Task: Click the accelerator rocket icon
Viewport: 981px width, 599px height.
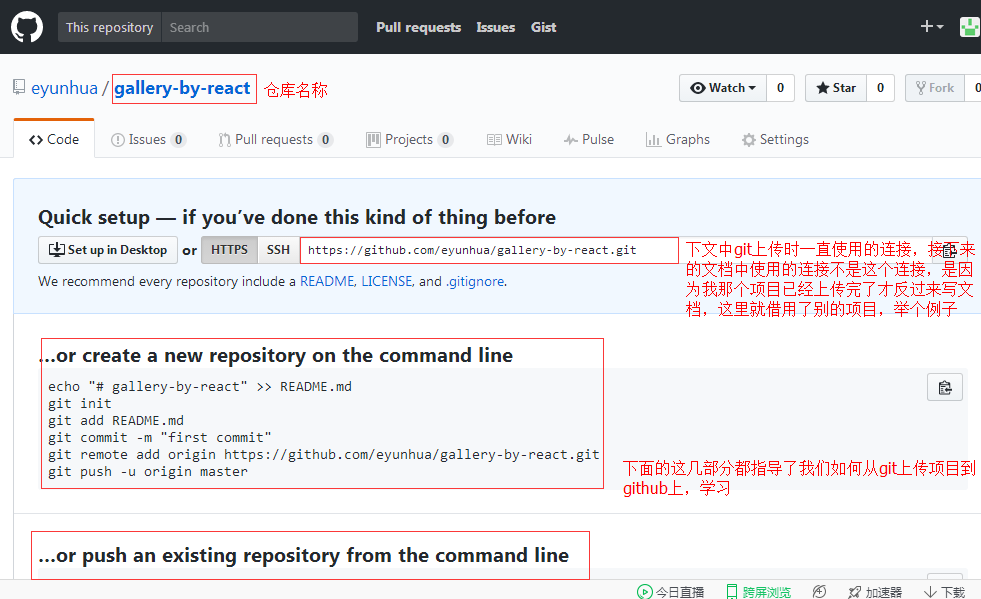Action: point(854,591)
